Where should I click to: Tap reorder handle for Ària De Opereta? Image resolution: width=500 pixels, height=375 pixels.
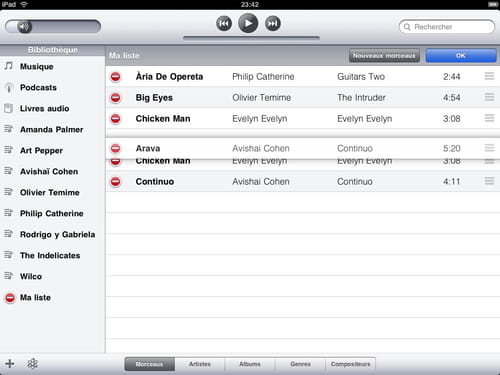[489, 76]
